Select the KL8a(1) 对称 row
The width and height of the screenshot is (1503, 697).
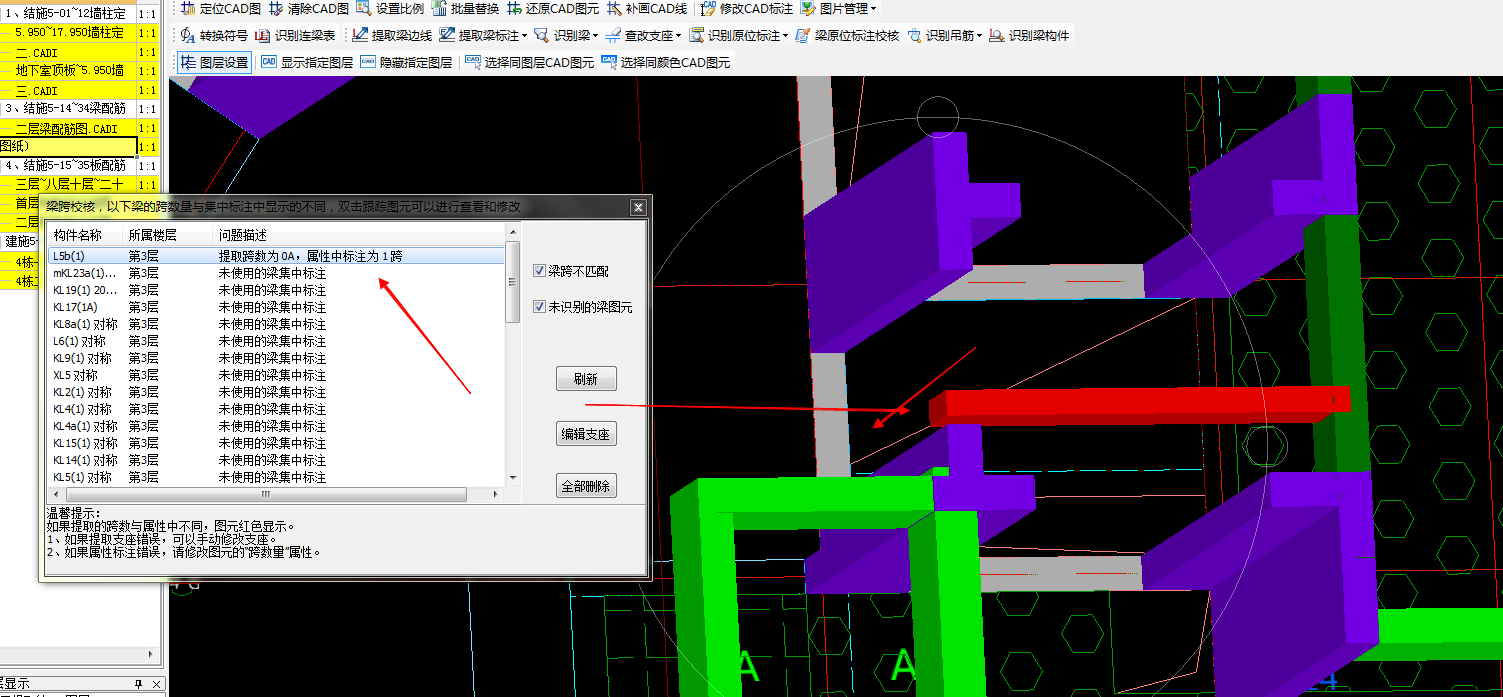point(277,324)
